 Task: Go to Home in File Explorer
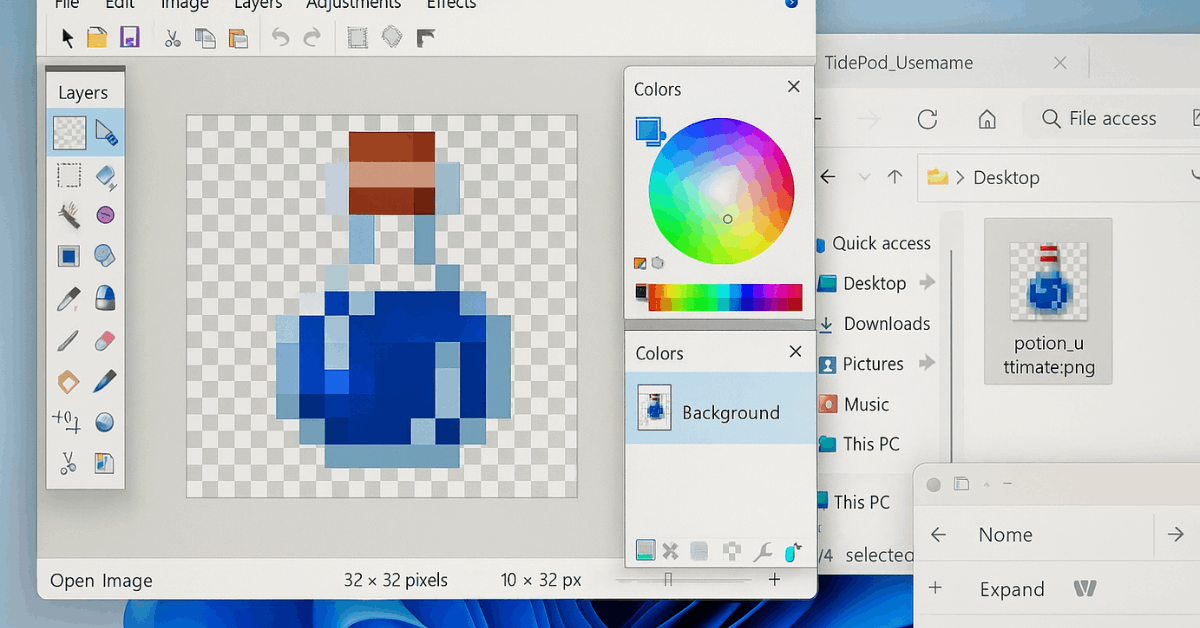tap(987, 119)
